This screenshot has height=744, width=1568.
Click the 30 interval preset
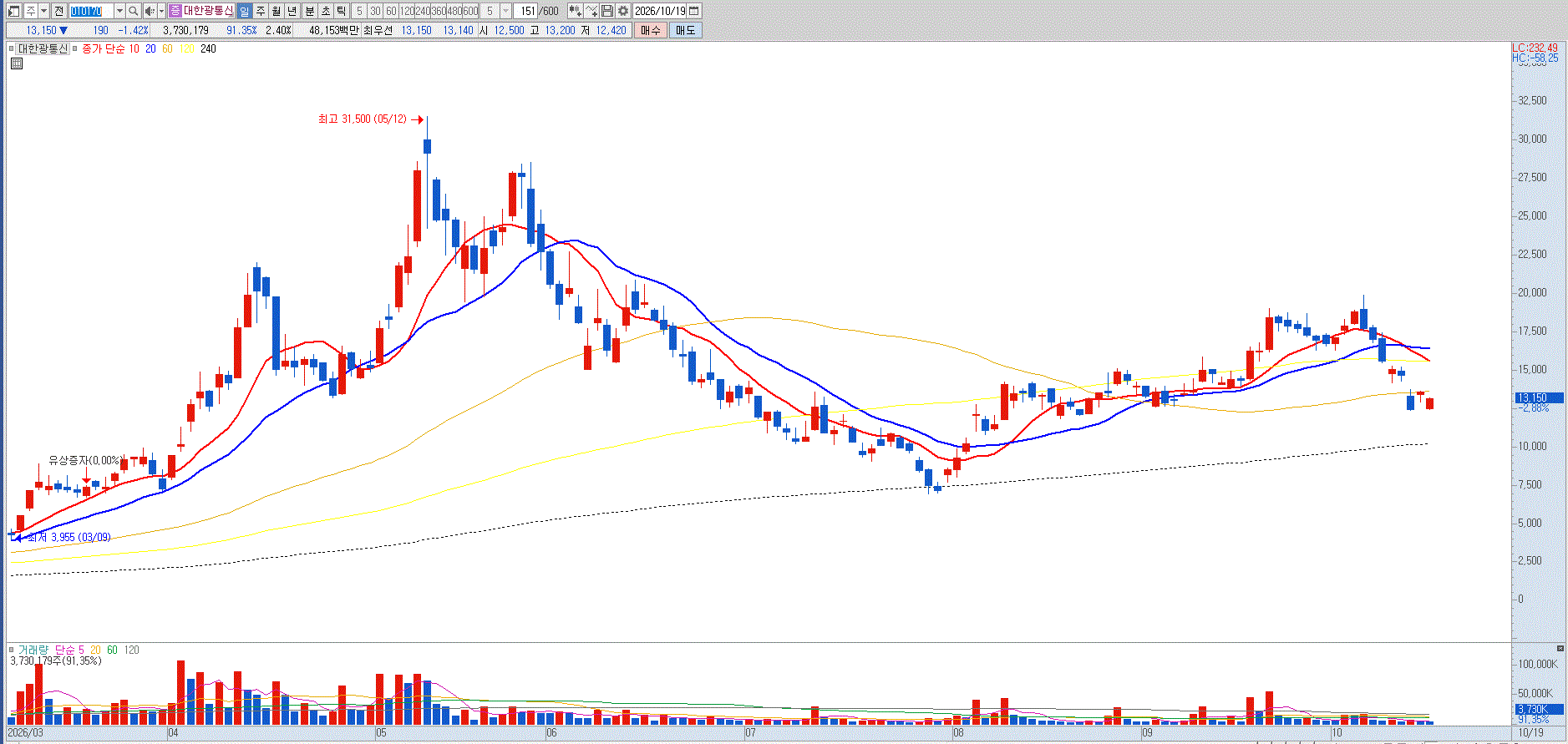point(375,11)
